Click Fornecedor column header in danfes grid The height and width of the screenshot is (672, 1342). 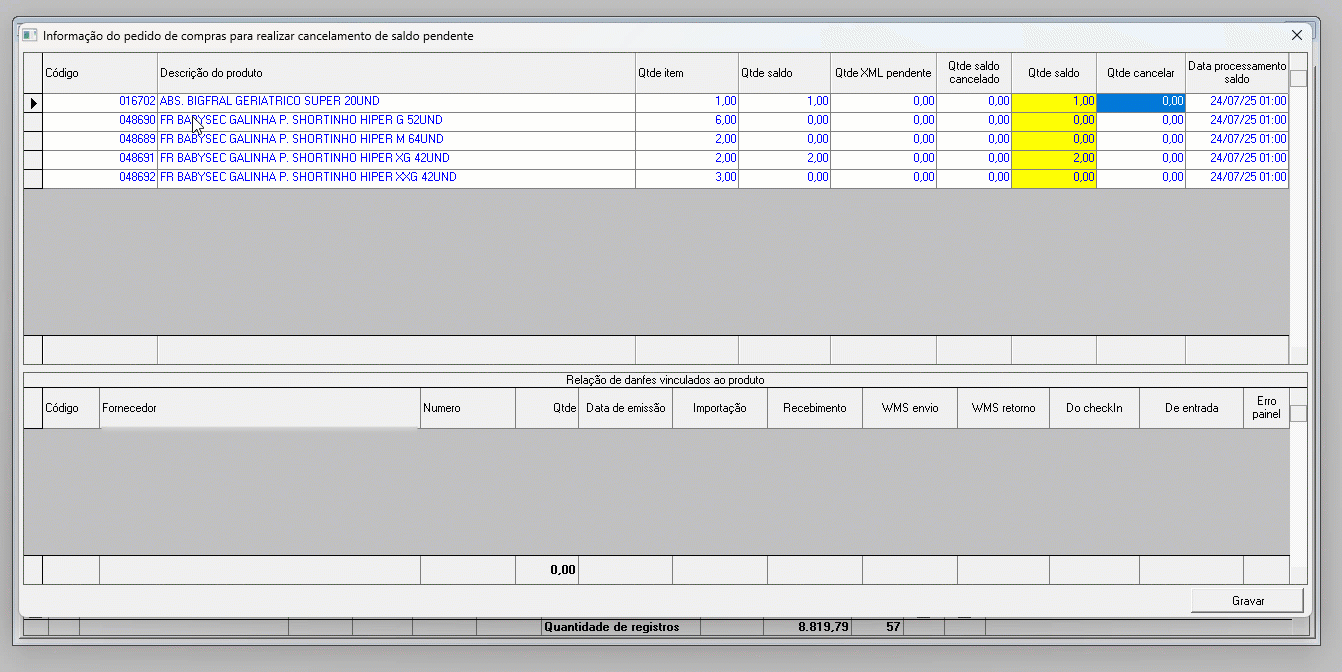click(260, 408)
